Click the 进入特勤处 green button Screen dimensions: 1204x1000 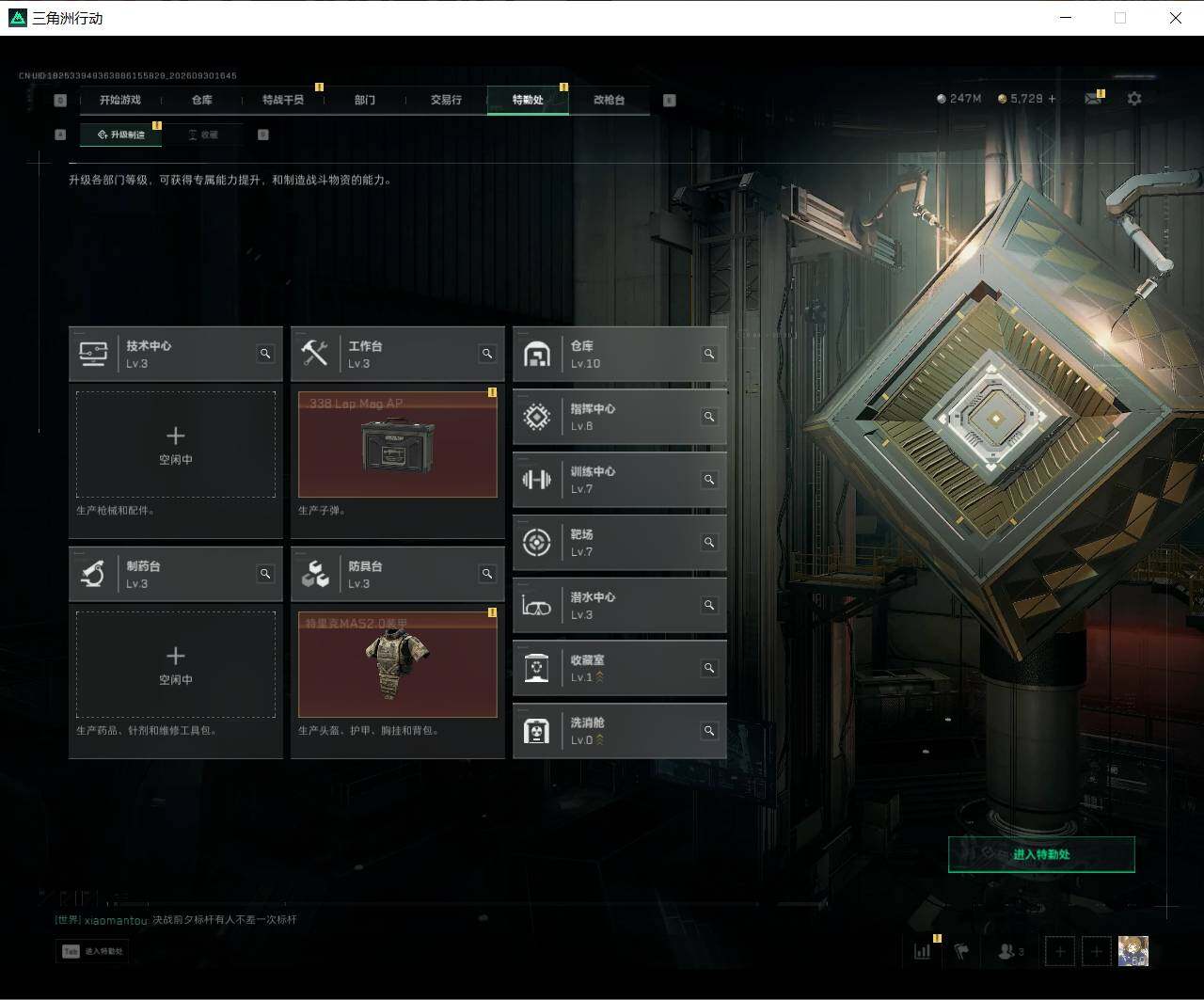point(1041,854)
